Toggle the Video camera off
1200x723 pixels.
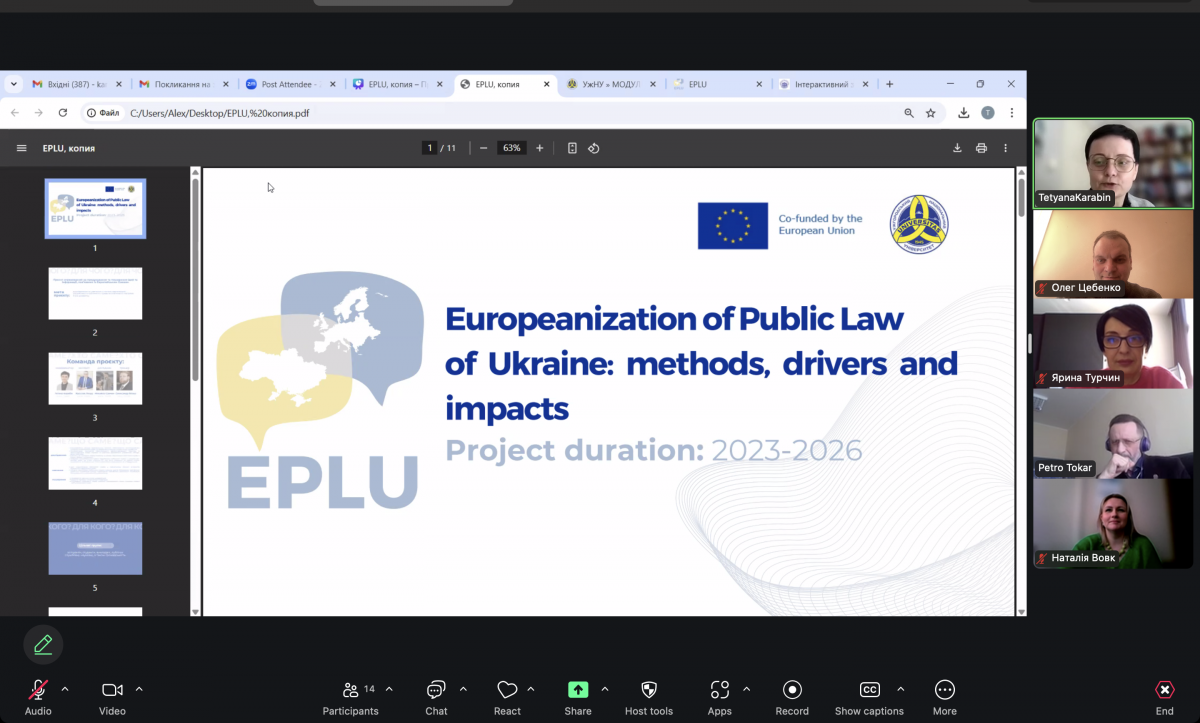[111, 689]
